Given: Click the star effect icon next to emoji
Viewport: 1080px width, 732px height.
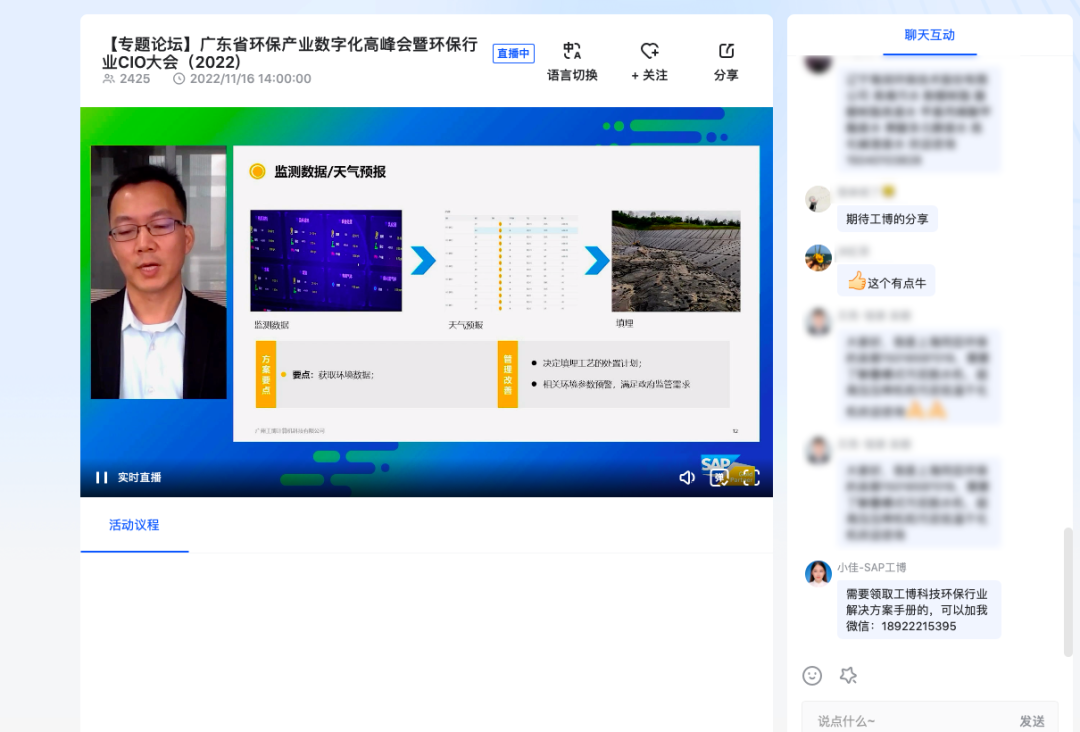Looking at the screenshot, I should [x=848, y=675].
